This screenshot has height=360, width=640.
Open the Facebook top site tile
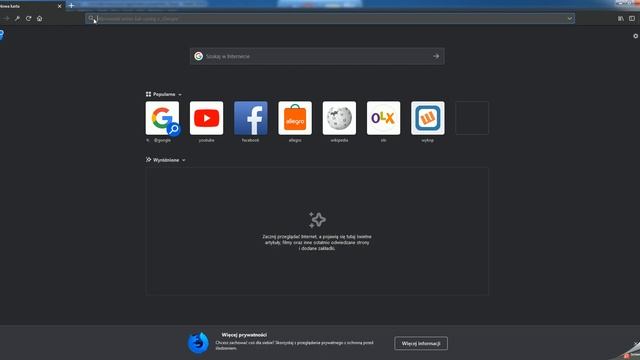tap(251, 118)
